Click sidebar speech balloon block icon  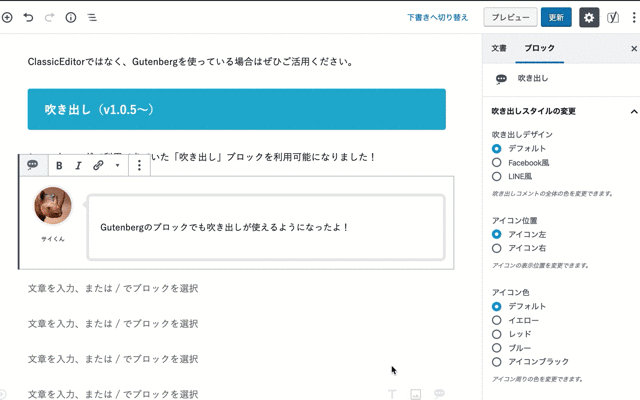[x=501, y=78]
